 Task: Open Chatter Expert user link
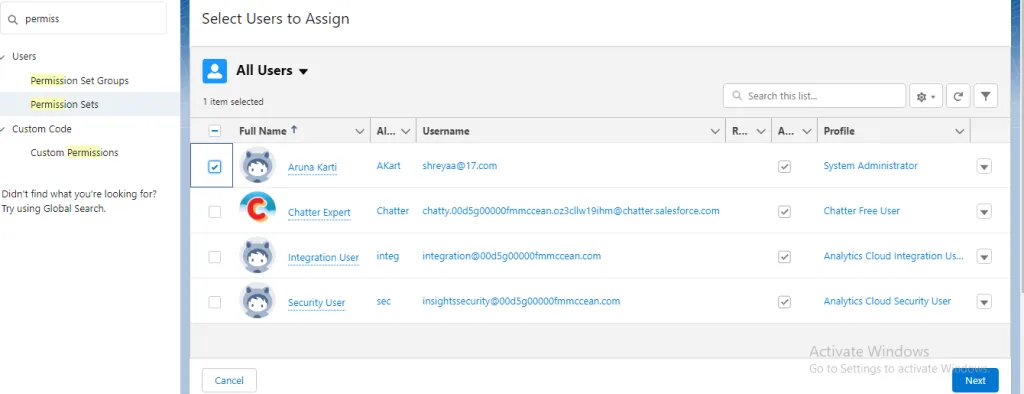(319, 212)
